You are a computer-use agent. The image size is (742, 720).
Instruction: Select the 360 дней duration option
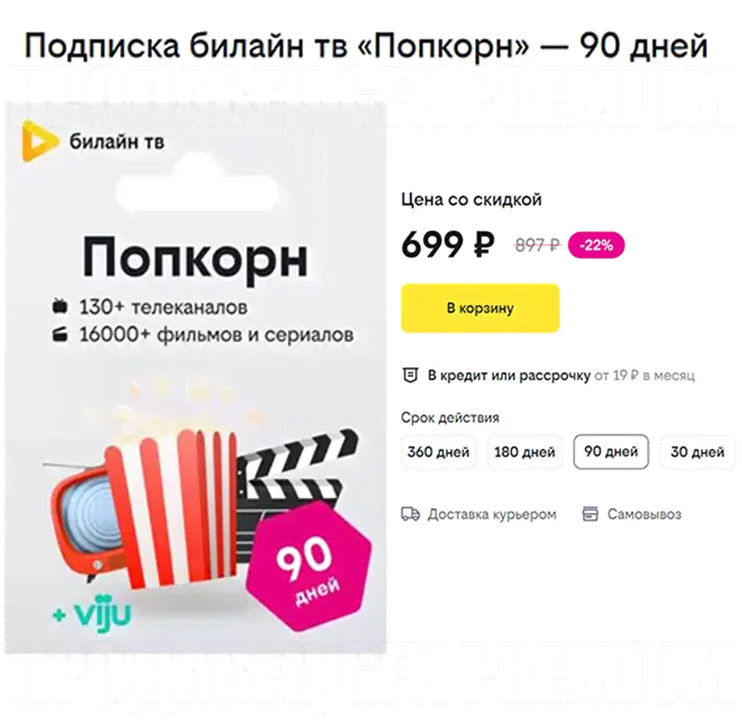[438, 452]
